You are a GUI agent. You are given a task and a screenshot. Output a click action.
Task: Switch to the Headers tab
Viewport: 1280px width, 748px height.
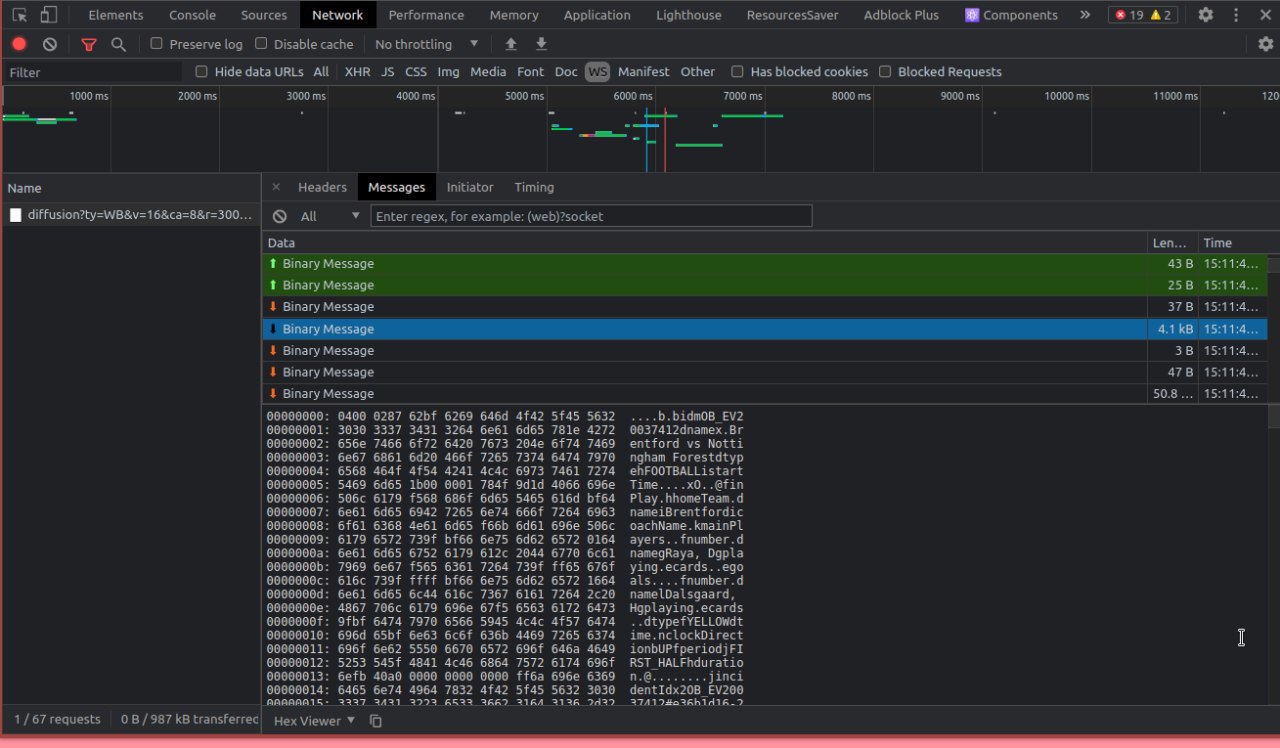[322, 187]
